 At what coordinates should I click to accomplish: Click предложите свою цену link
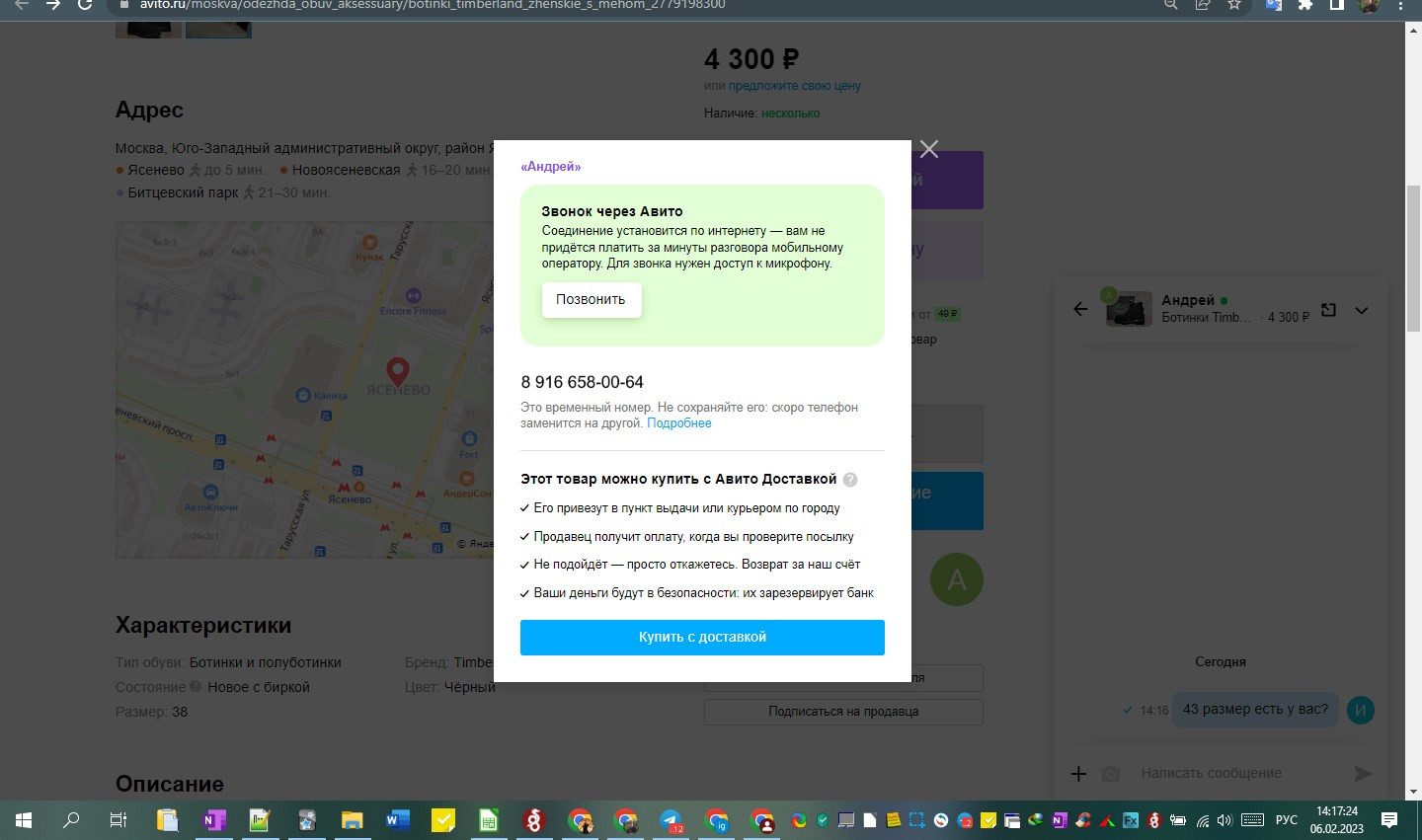pos(794,86)
